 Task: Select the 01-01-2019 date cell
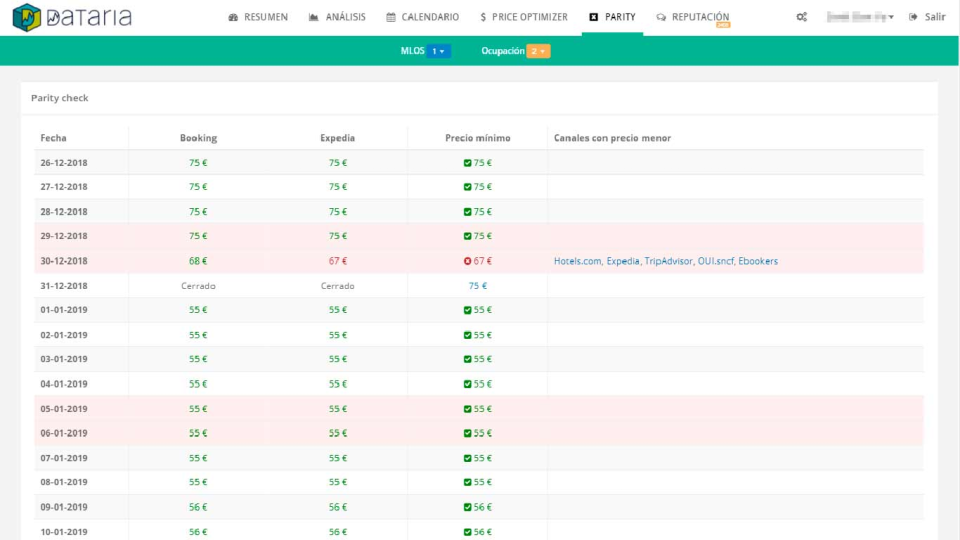pos(64,310)
